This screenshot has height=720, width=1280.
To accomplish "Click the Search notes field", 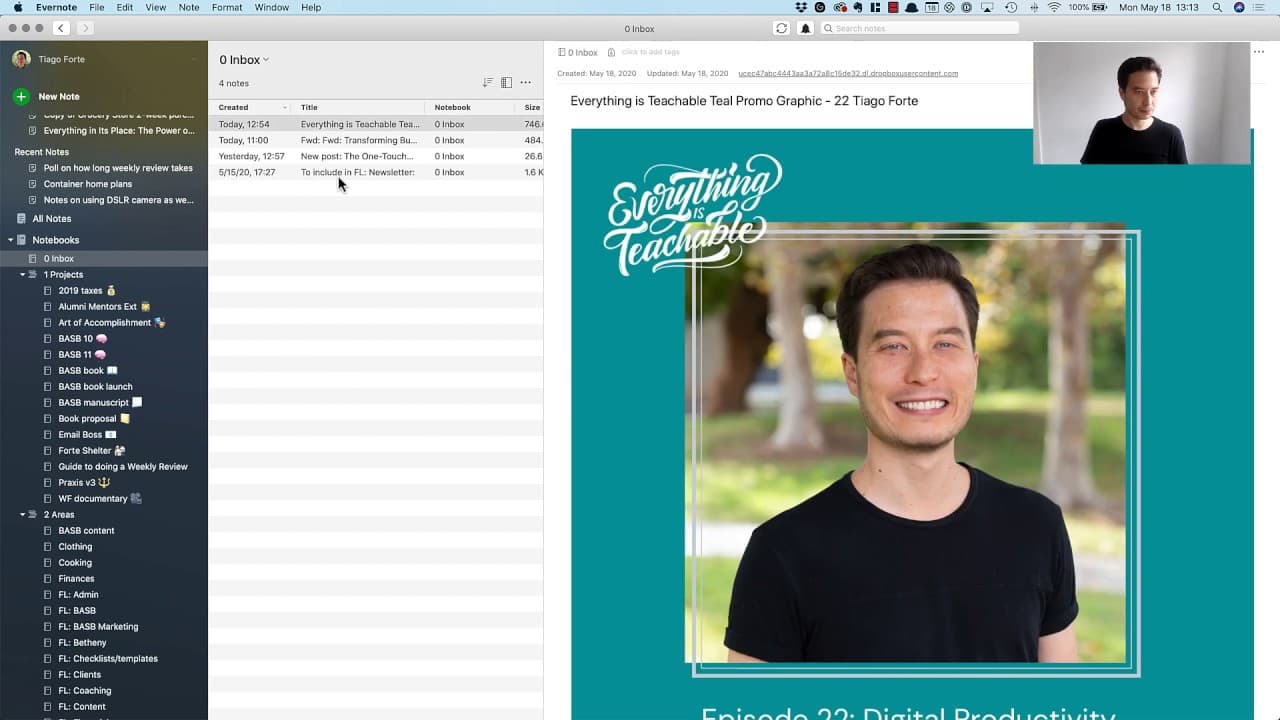I will [x=919, y=28].
